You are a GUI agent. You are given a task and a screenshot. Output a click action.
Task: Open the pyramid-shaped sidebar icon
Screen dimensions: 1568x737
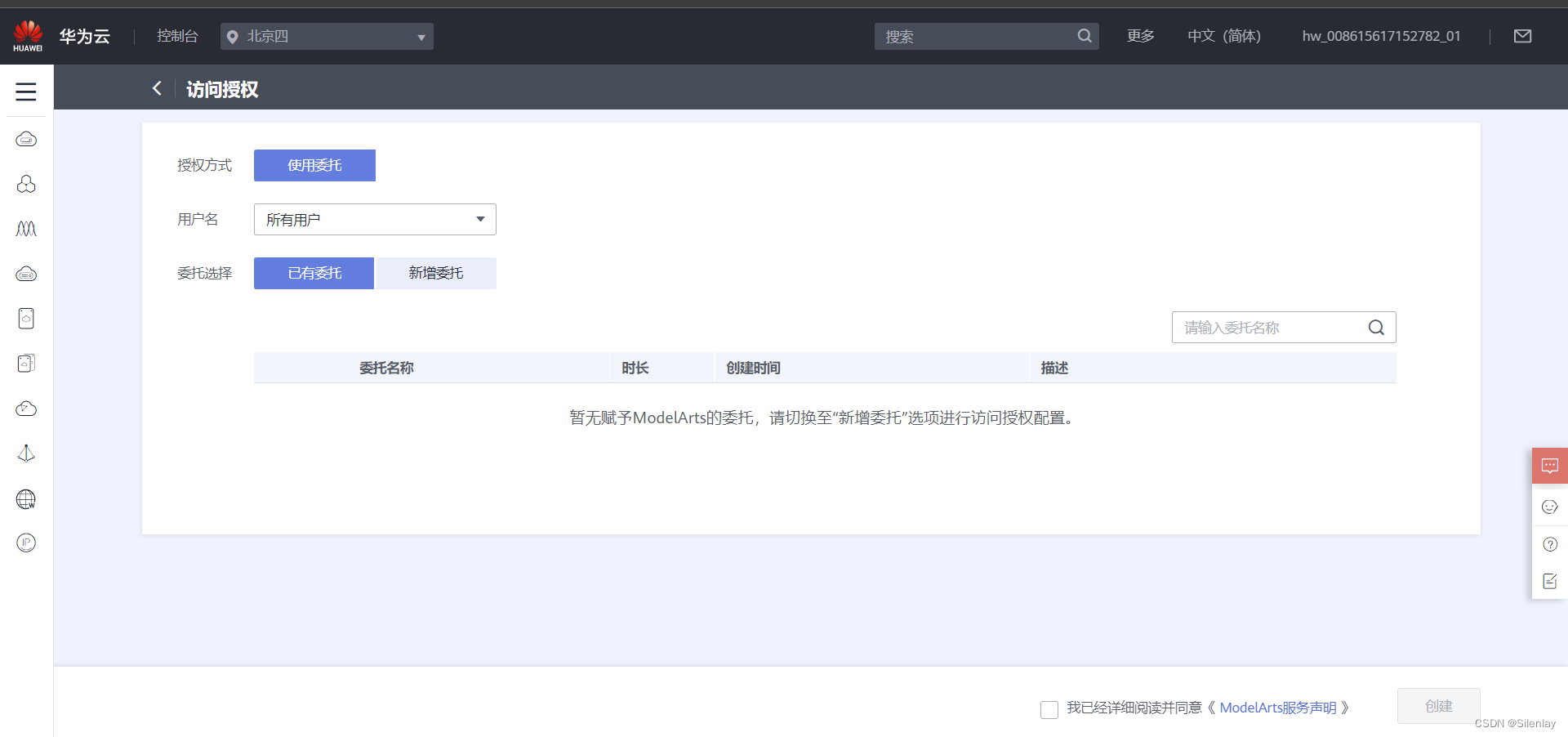[26, 453]
